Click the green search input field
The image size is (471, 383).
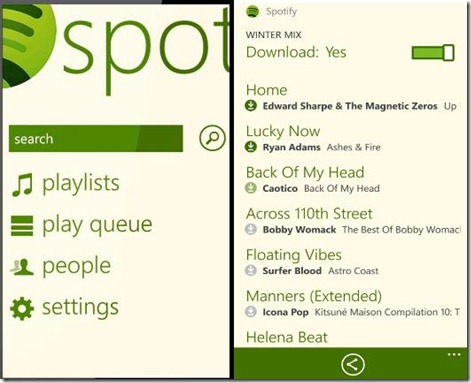tap(96, 139)
